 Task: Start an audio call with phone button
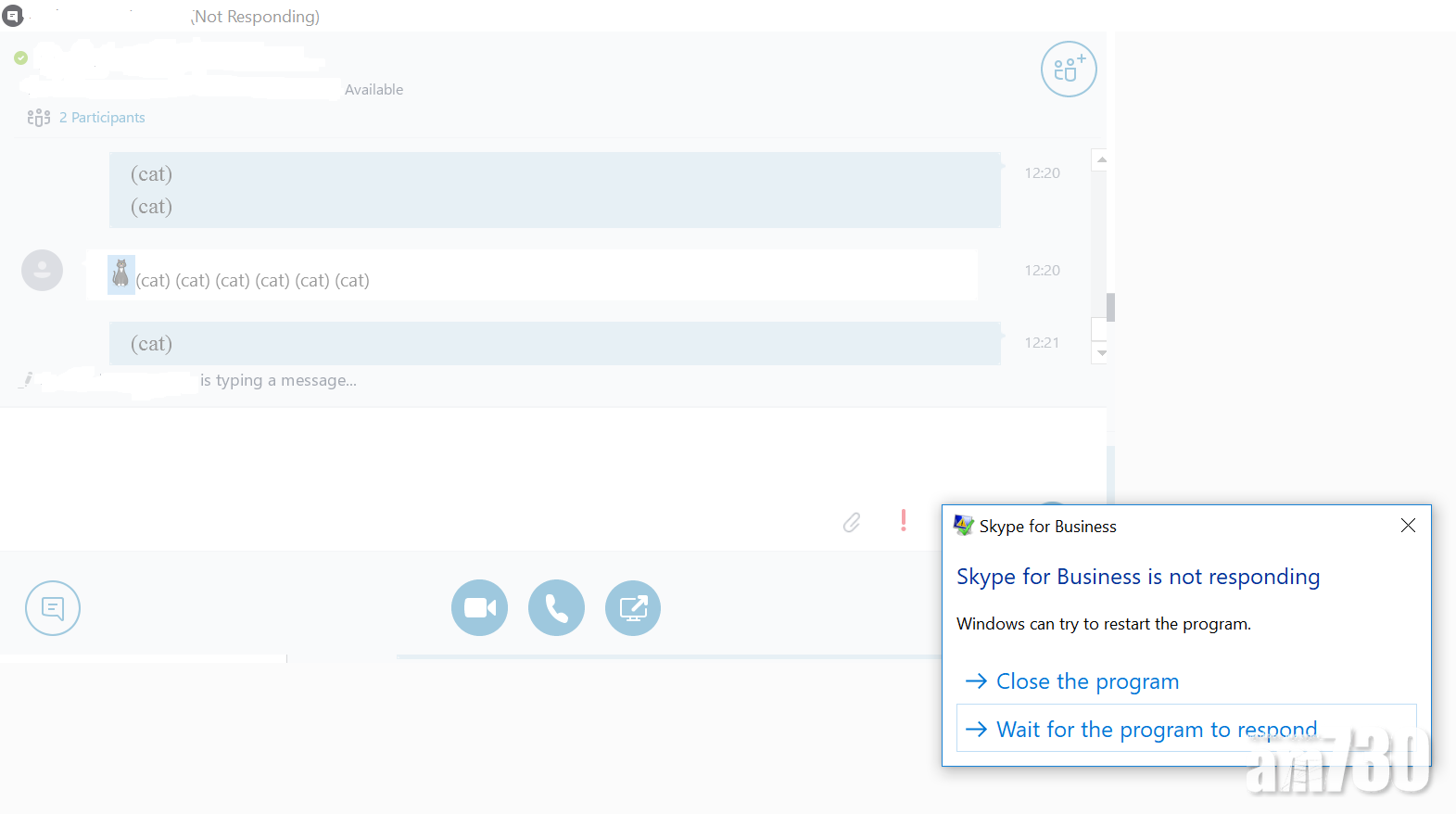click(x=556, y=608)
